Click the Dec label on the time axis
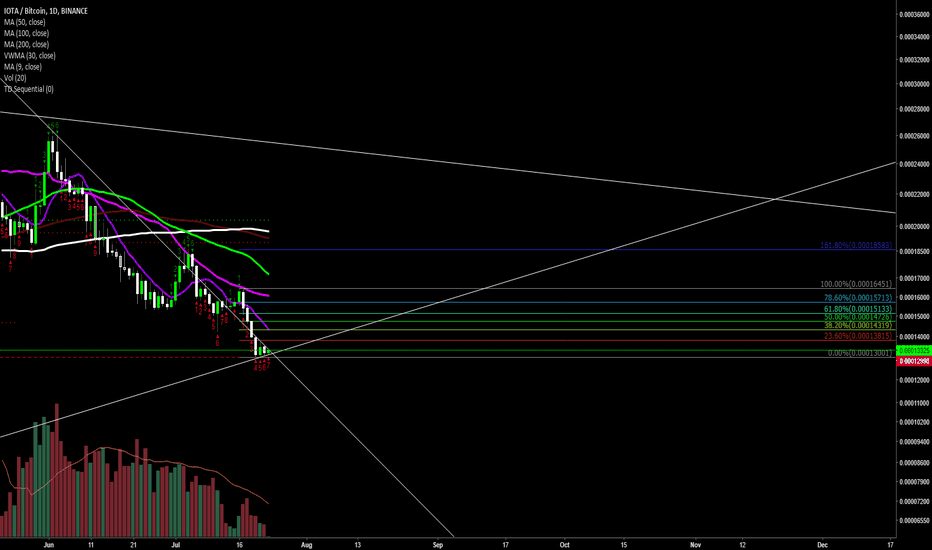This screenshot has width=932, height=550. click(x=823, y=545)
